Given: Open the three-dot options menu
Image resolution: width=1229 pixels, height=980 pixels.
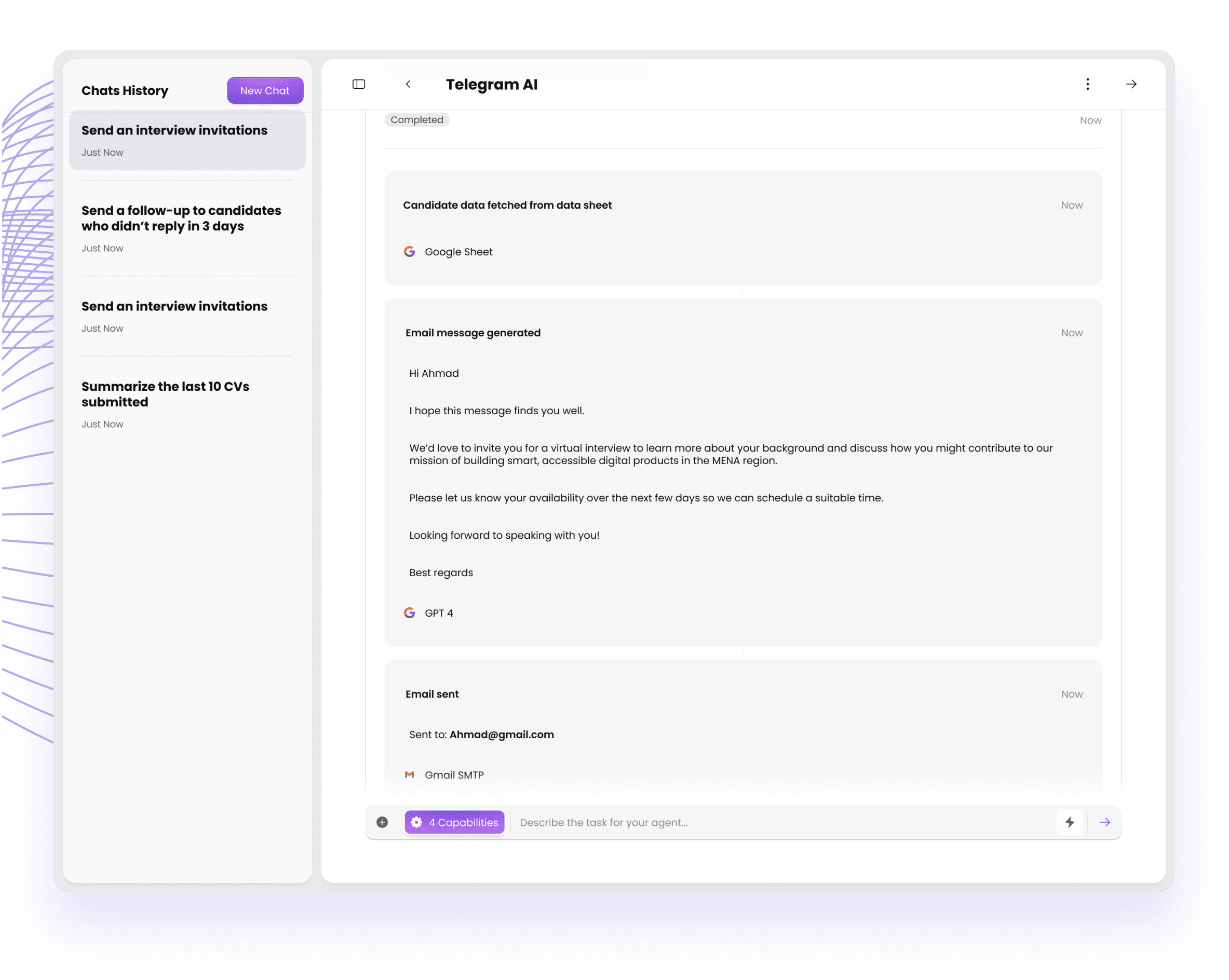Looking at the screenshot, I should pyautogui.click(x=1088, y=84).
